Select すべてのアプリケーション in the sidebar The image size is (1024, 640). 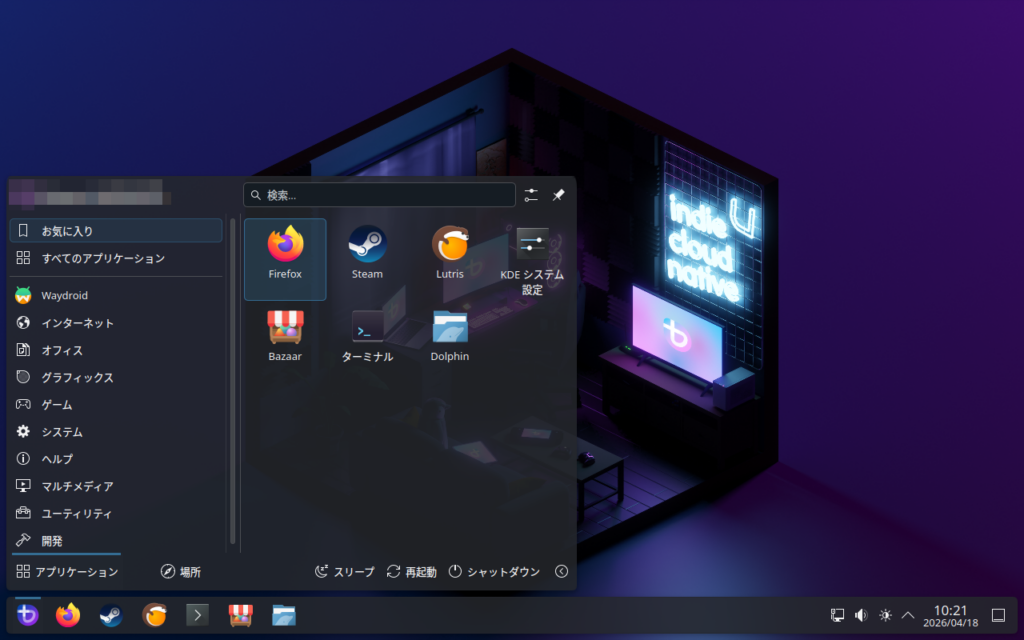102,258
